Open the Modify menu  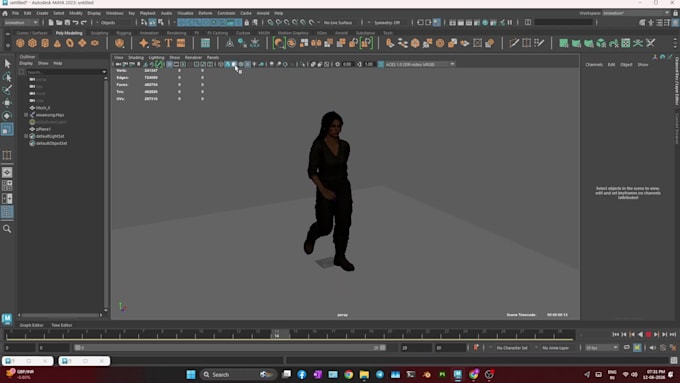(x=75, y=13)
